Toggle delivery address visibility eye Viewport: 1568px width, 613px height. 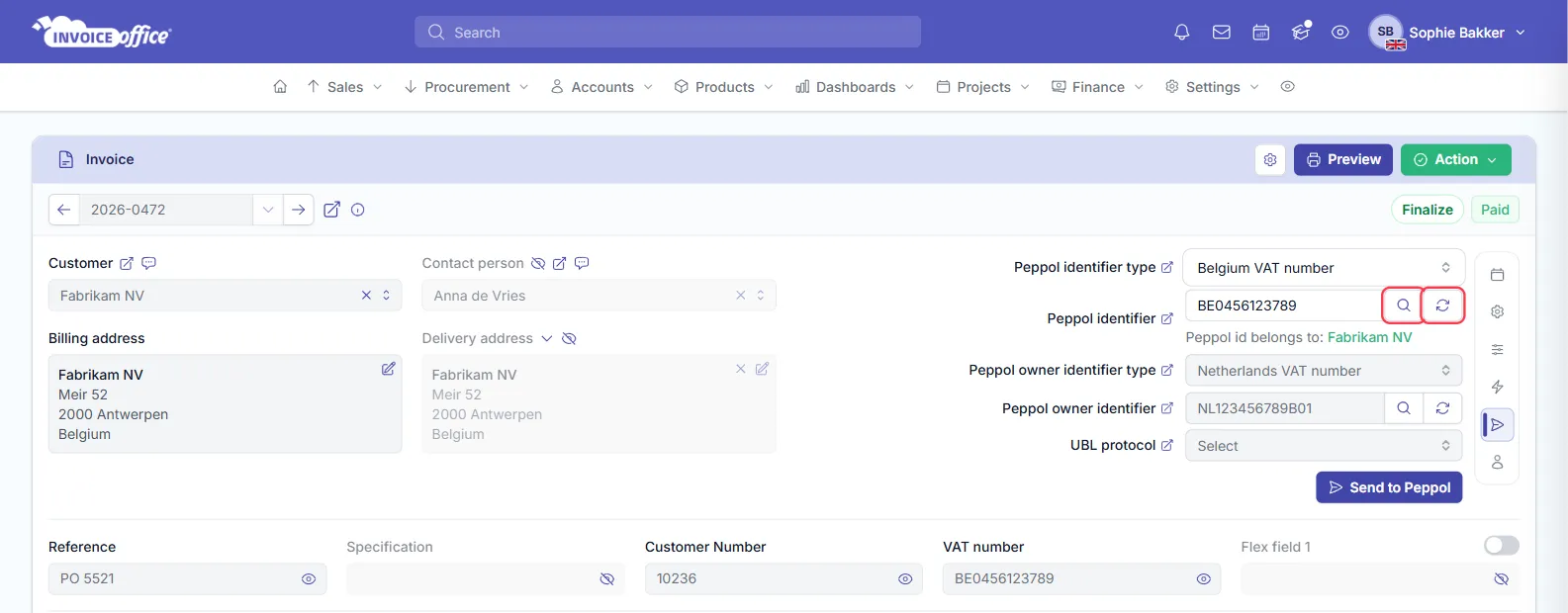[x=569, y=339]
